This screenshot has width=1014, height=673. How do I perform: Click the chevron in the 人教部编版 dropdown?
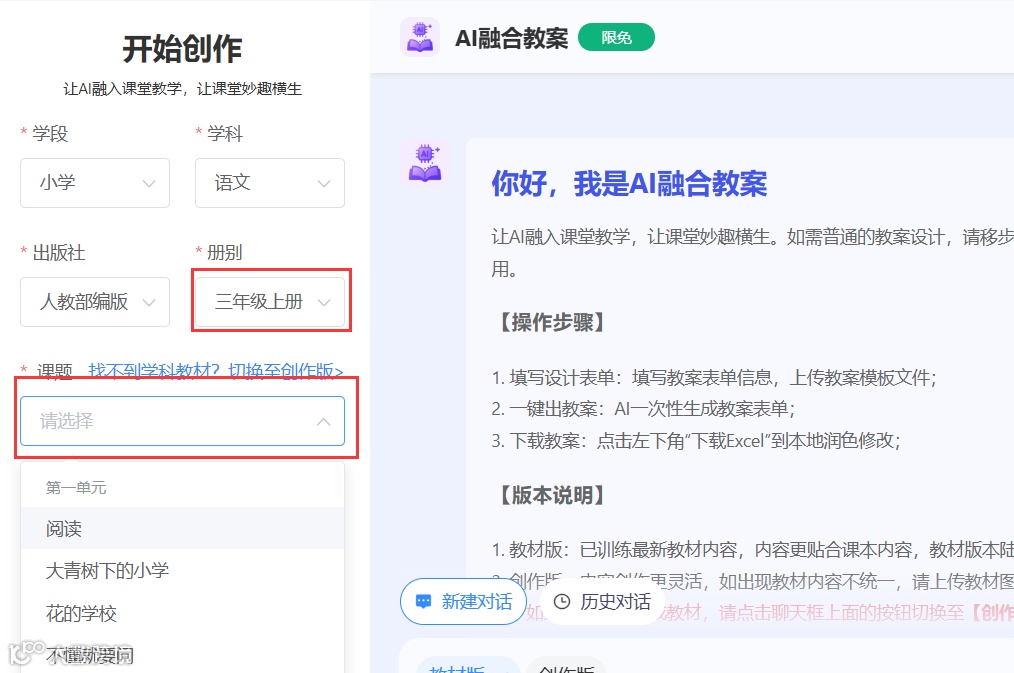[149, 303]
